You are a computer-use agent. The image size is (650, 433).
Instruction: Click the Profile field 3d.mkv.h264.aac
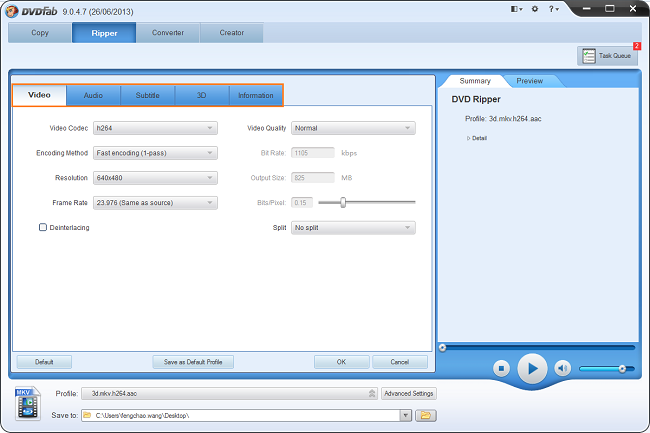pyautogui.click(x=229, y=393)
